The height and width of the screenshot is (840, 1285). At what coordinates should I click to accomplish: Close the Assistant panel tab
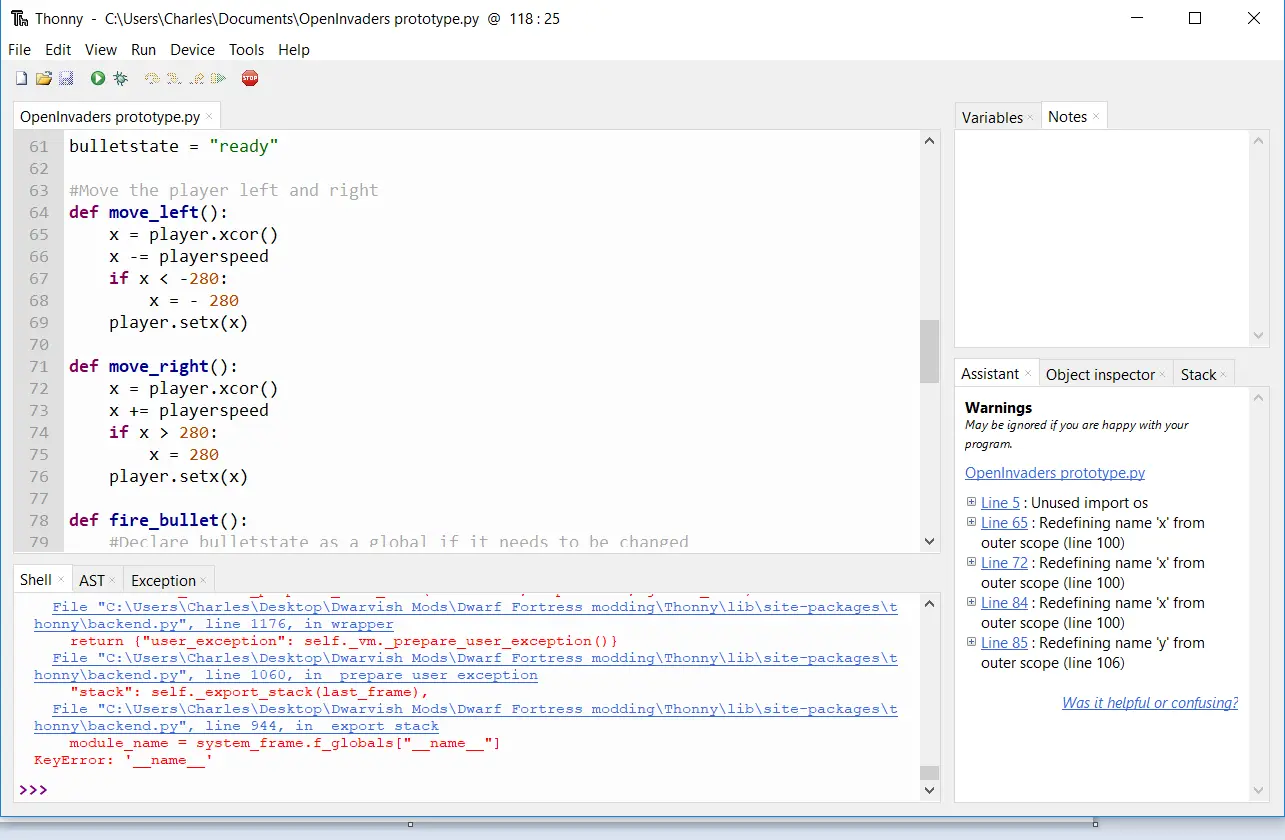[1027, 374]
